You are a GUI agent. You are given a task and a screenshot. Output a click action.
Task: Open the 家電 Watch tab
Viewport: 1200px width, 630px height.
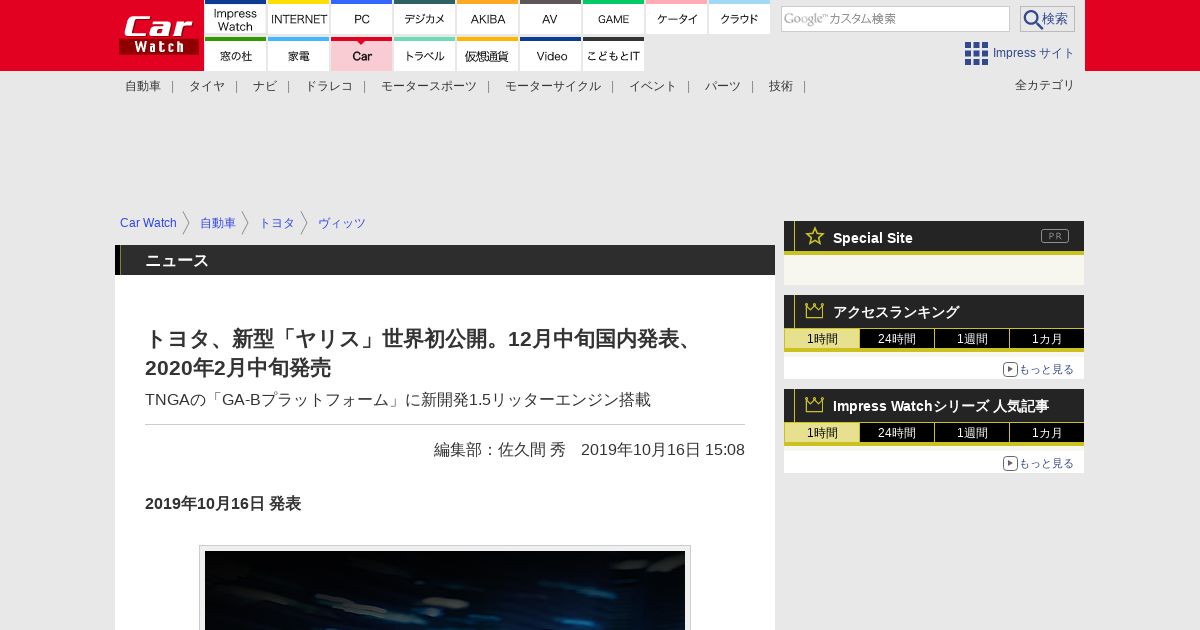(x=299, y=55)
